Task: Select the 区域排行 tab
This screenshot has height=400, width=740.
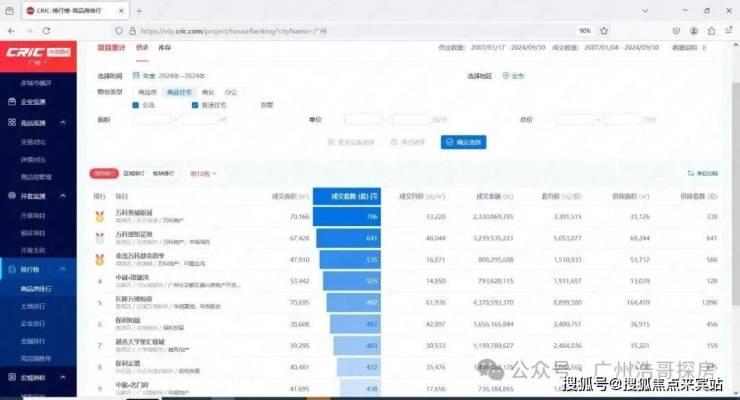Action: 134,173
